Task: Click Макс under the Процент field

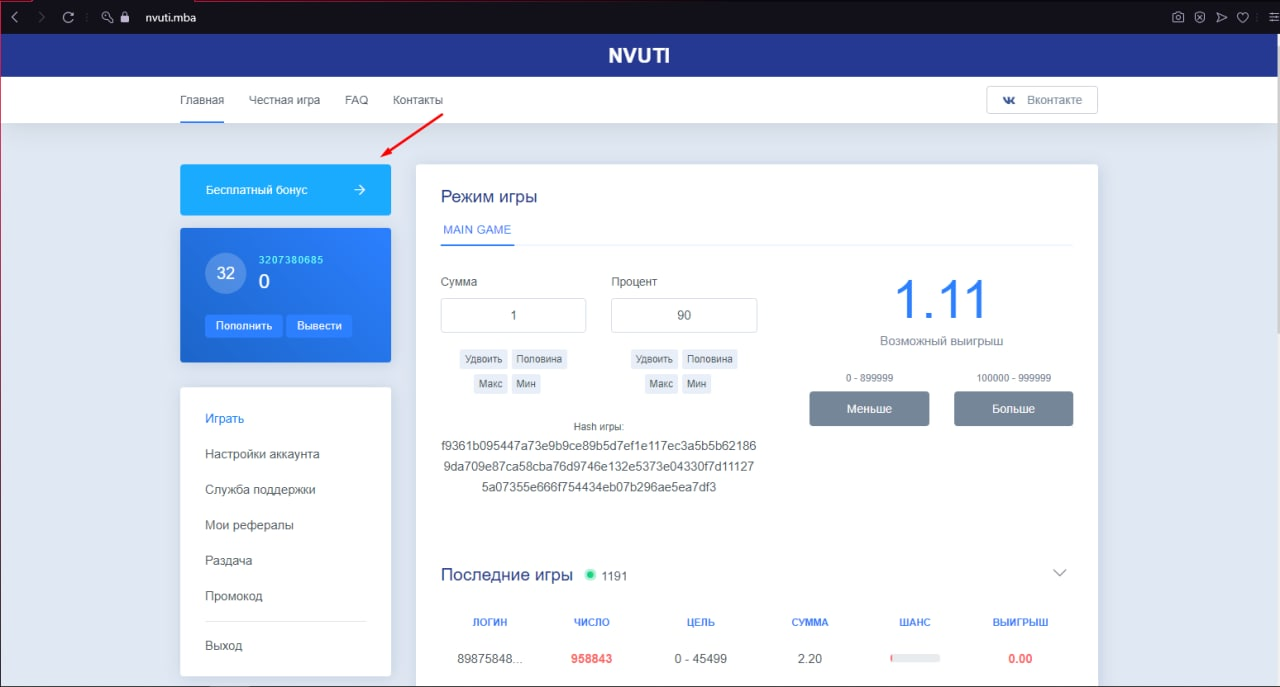Action: click(661, 384)
